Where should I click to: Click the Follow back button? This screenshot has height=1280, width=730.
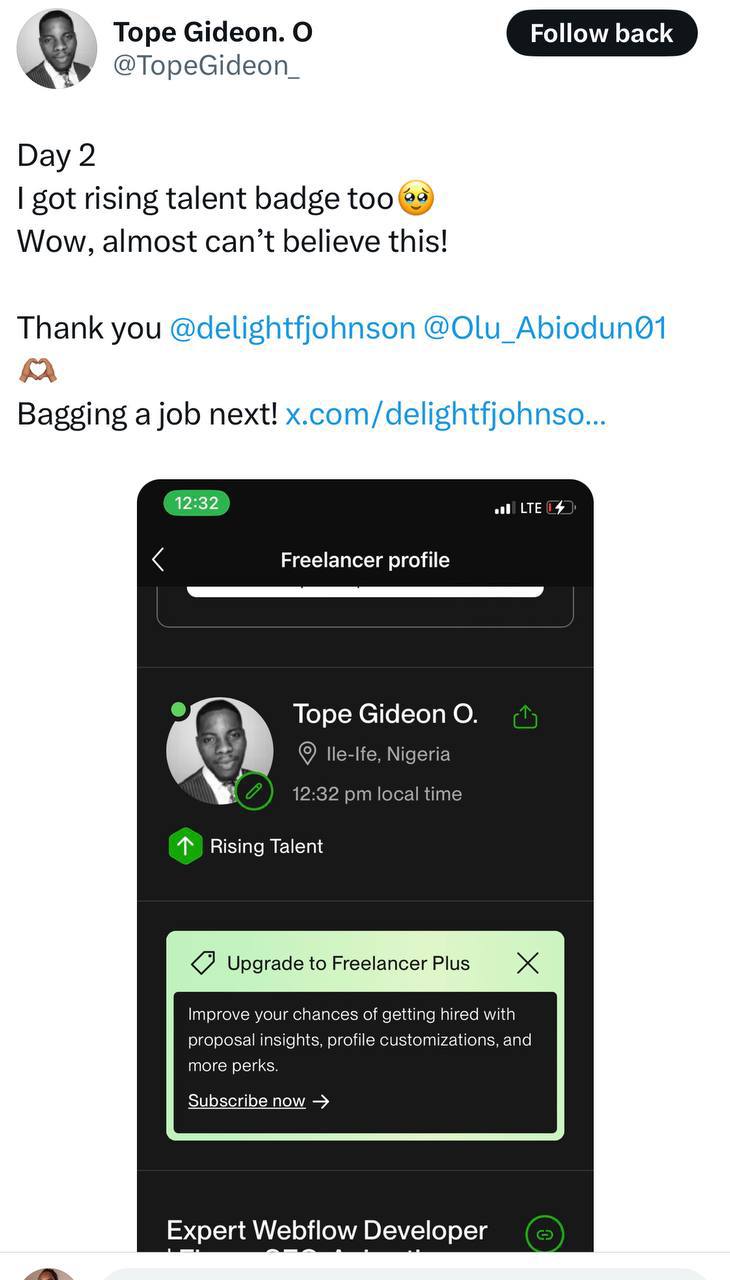pos(601,33)
